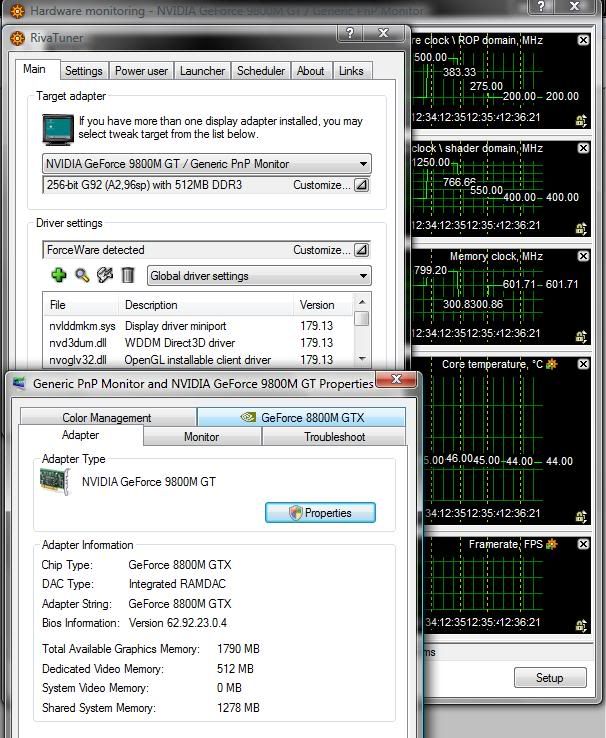Click the Description column header
This screenshot has width=606, height=738.
[206, 305]
